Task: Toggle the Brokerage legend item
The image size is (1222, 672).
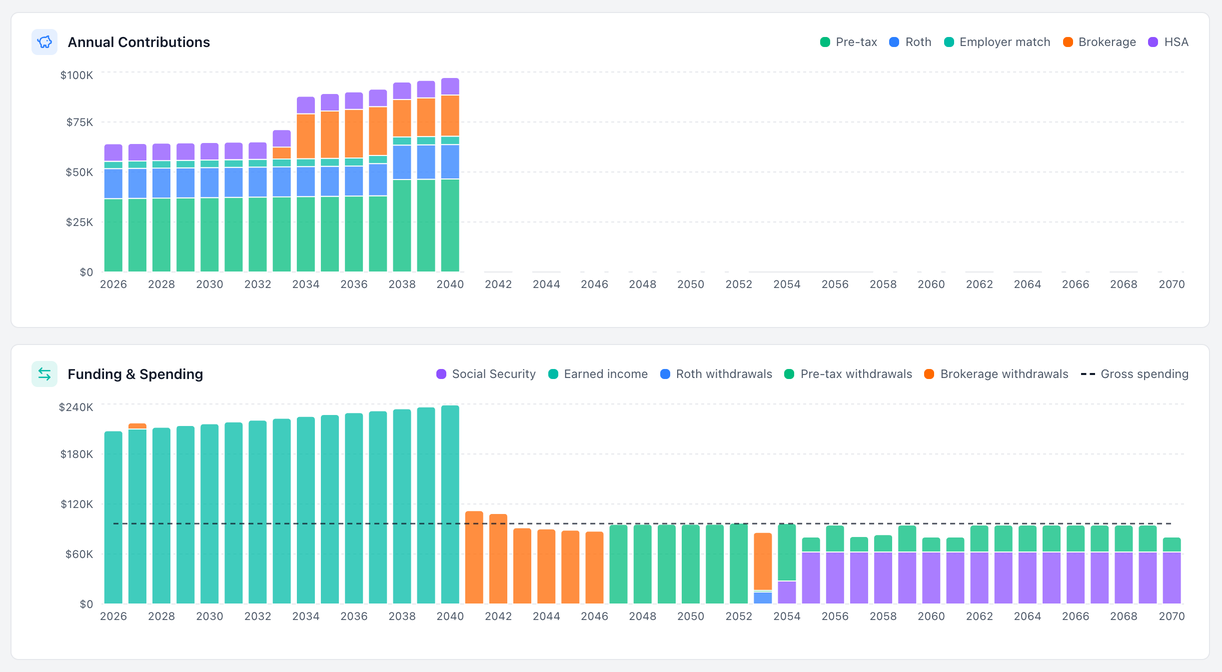Action: [1099, 42]
